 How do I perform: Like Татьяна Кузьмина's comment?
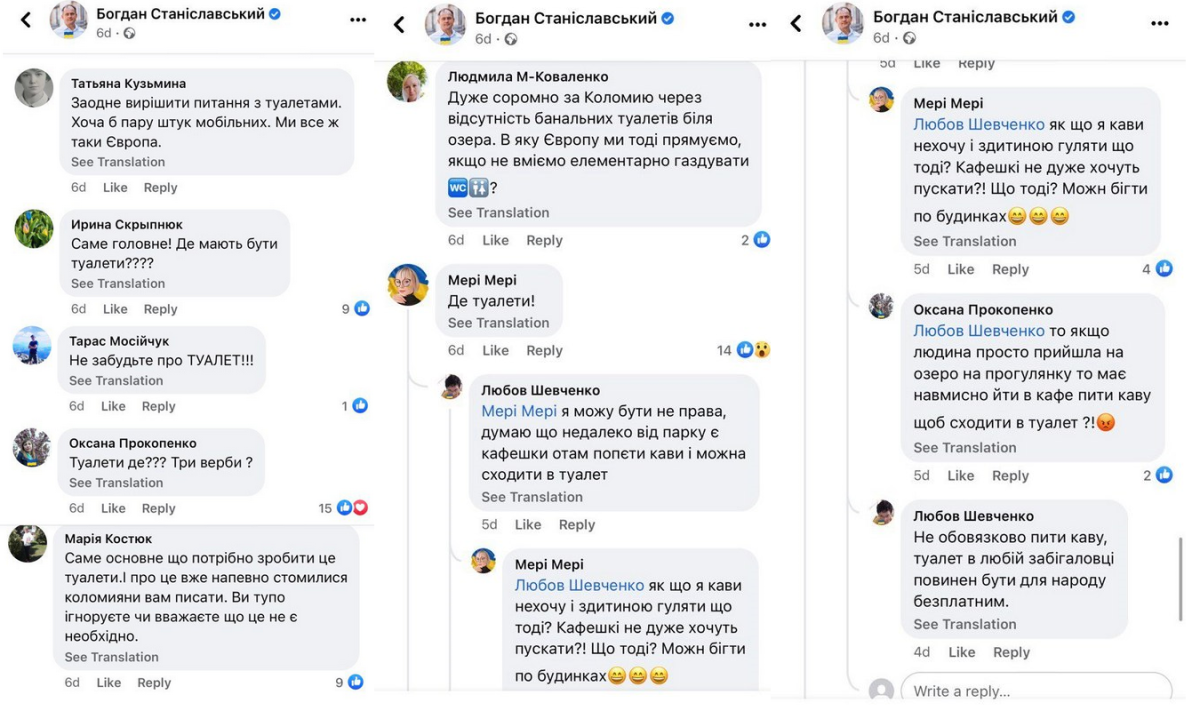[115, 187]
